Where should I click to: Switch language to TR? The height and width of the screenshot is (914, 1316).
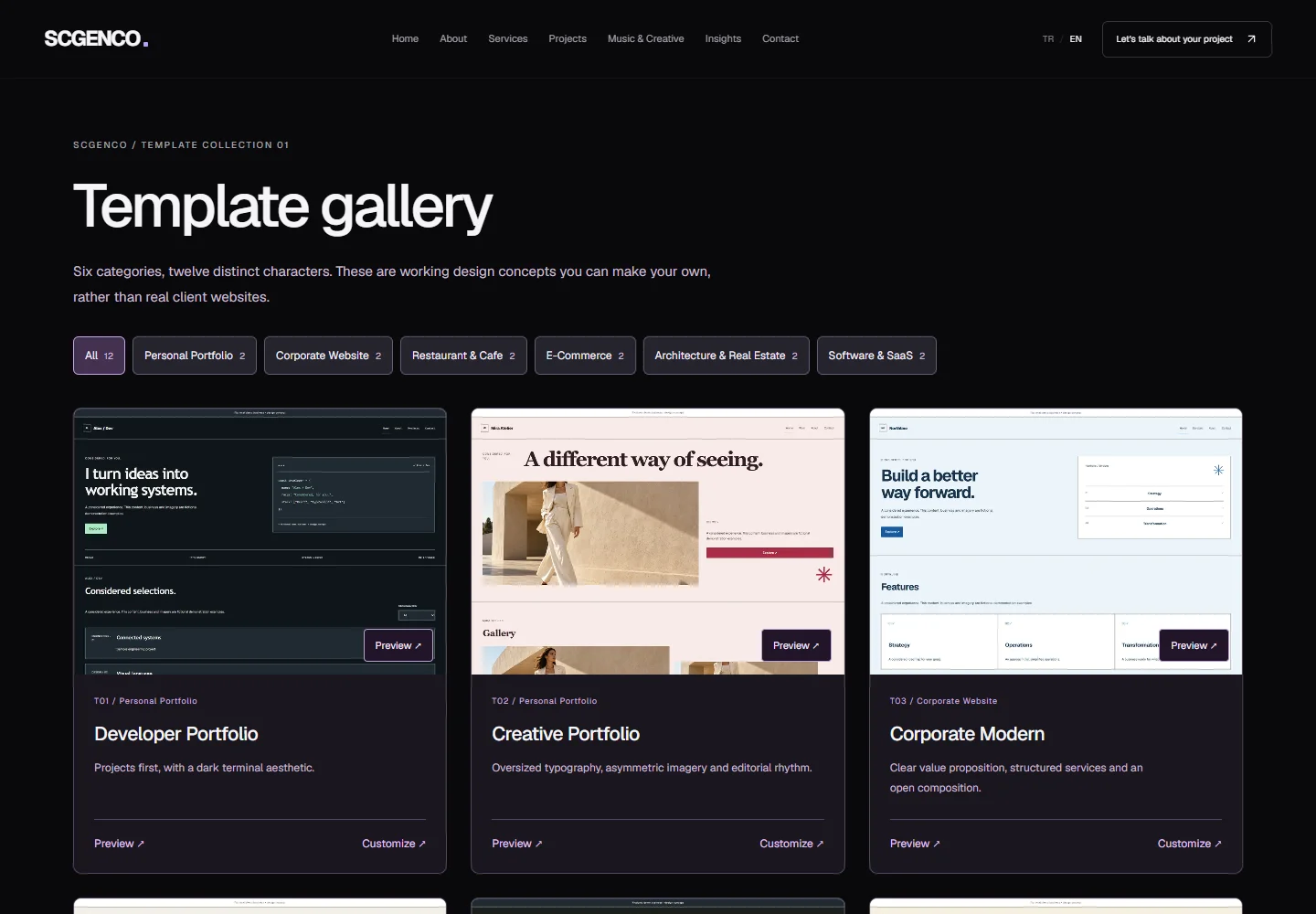pos(1048,39)
